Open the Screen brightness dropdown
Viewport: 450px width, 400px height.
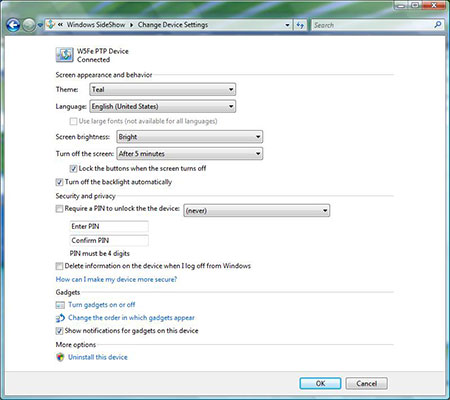pyautogui.click(x=190, y=137)
